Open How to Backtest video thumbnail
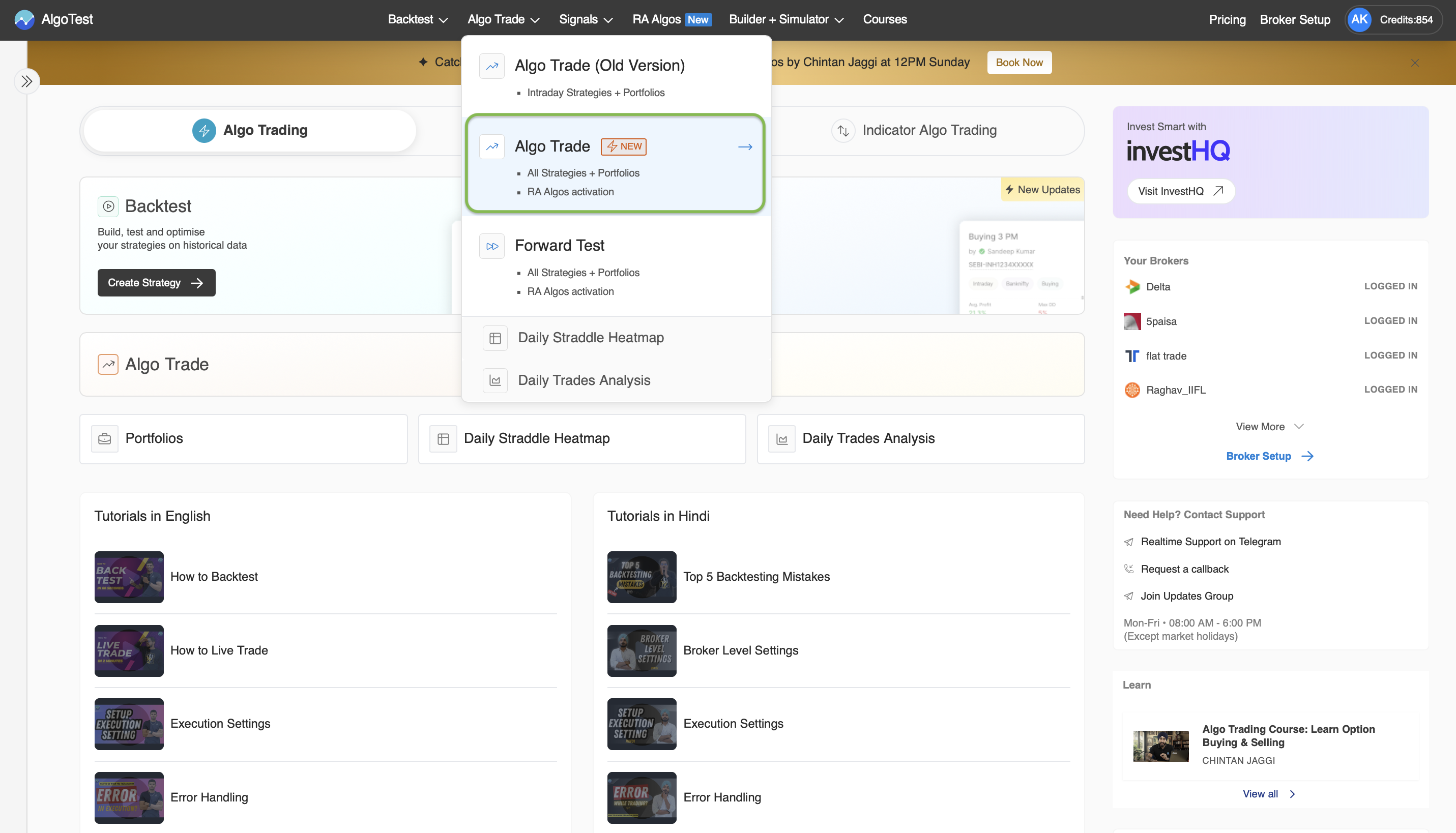 129,577
